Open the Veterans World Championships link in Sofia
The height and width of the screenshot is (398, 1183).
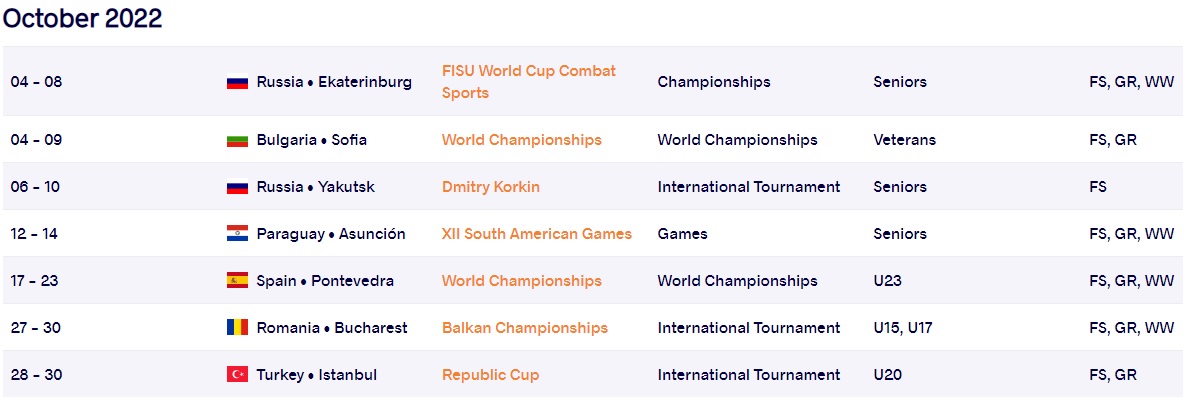pos(521,140)
